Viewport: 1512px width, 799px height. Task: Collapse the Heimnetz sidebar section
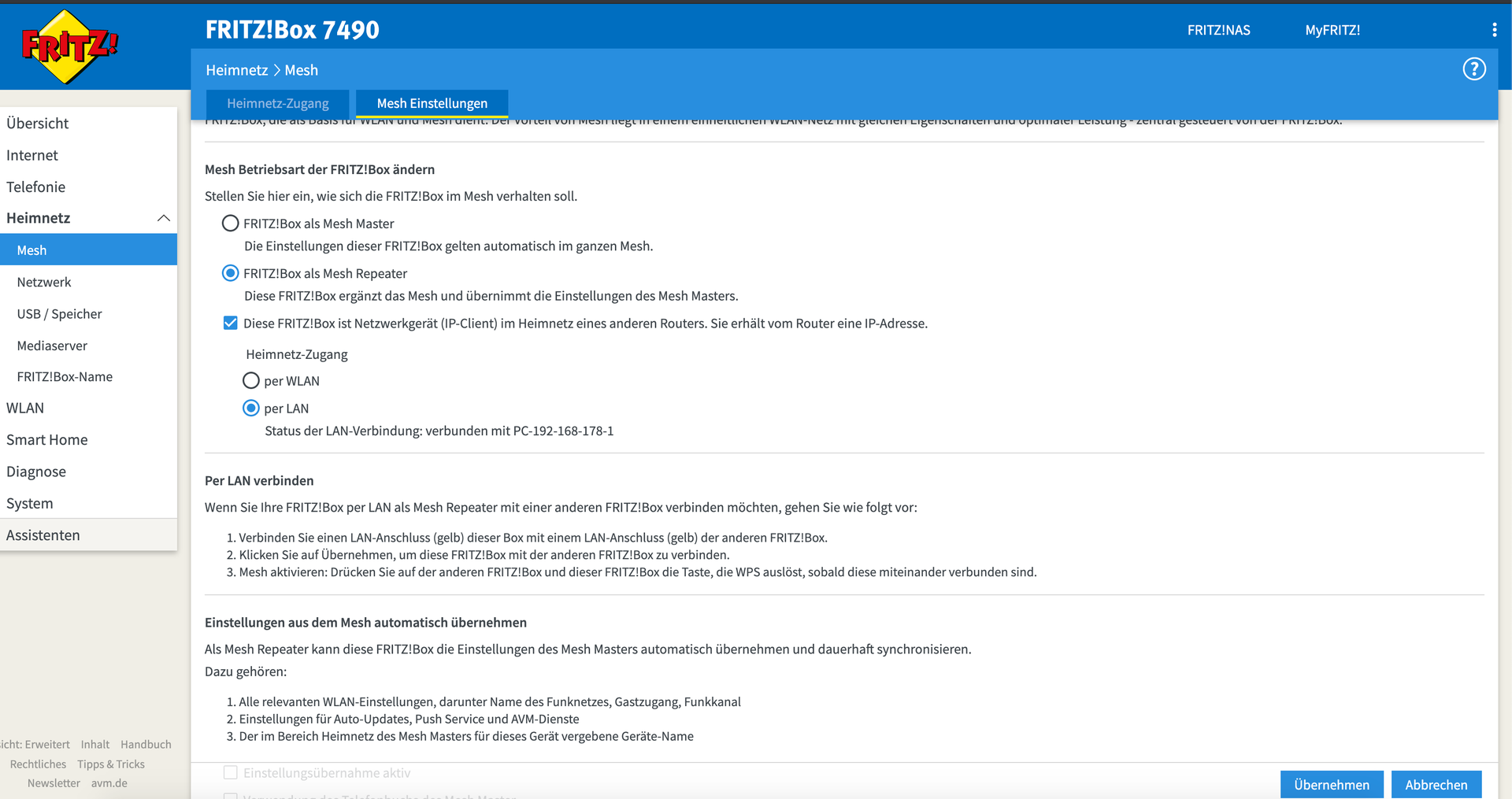tap(163, 218)
